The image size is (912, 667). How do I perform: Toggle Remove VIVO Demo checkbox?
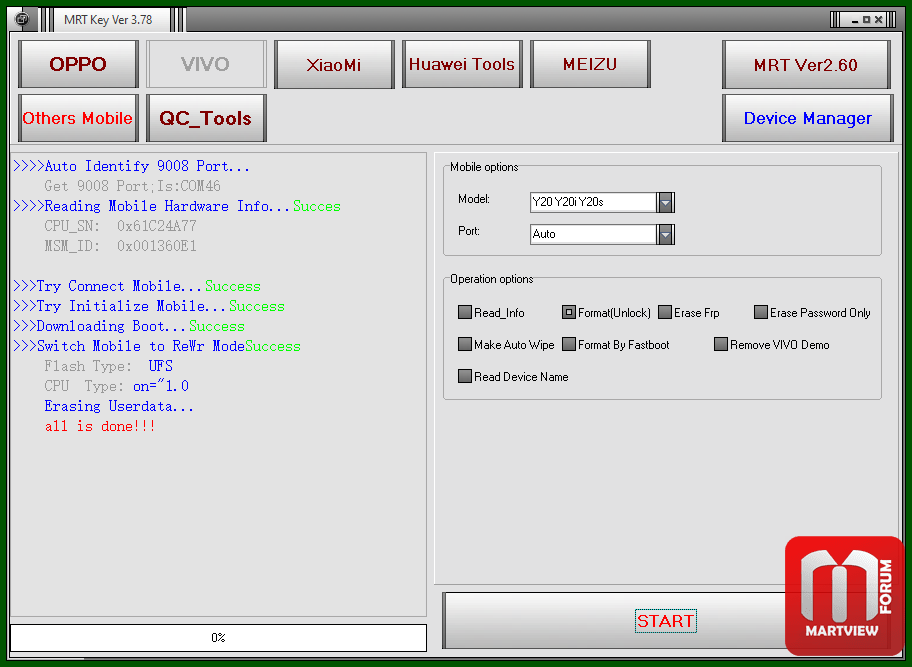(x=721, y=344)
